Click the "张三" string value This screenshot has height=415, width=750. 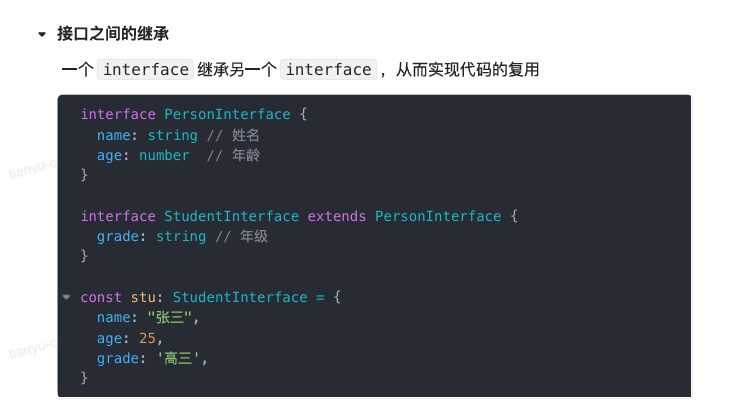172,317
